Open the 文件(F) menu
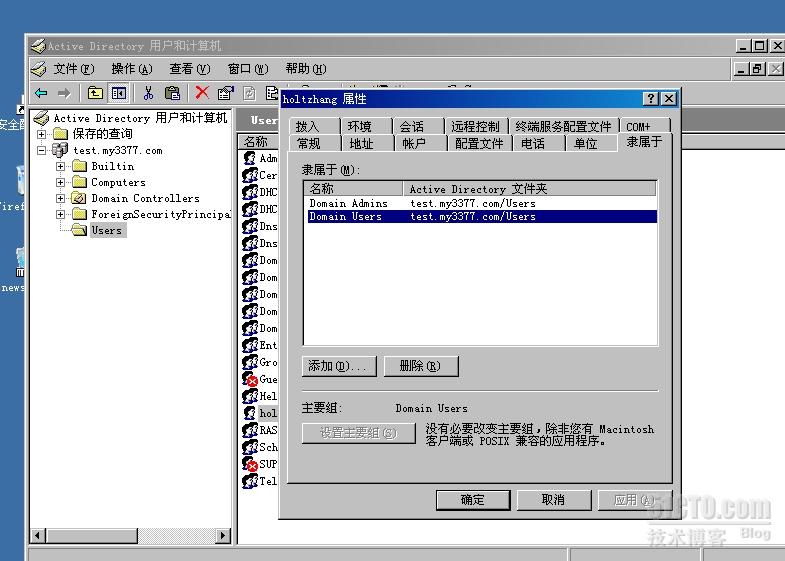The image size is (785, 561). (x=74, y=69)
